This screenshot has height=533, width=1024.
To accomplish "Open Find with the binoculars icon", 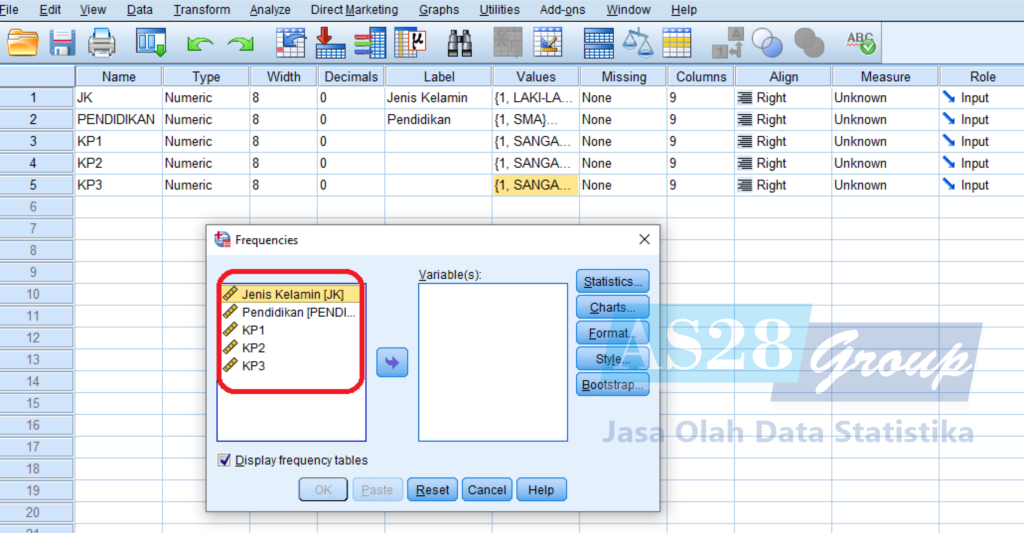I will pyautogui.click(x=459, y=43).
